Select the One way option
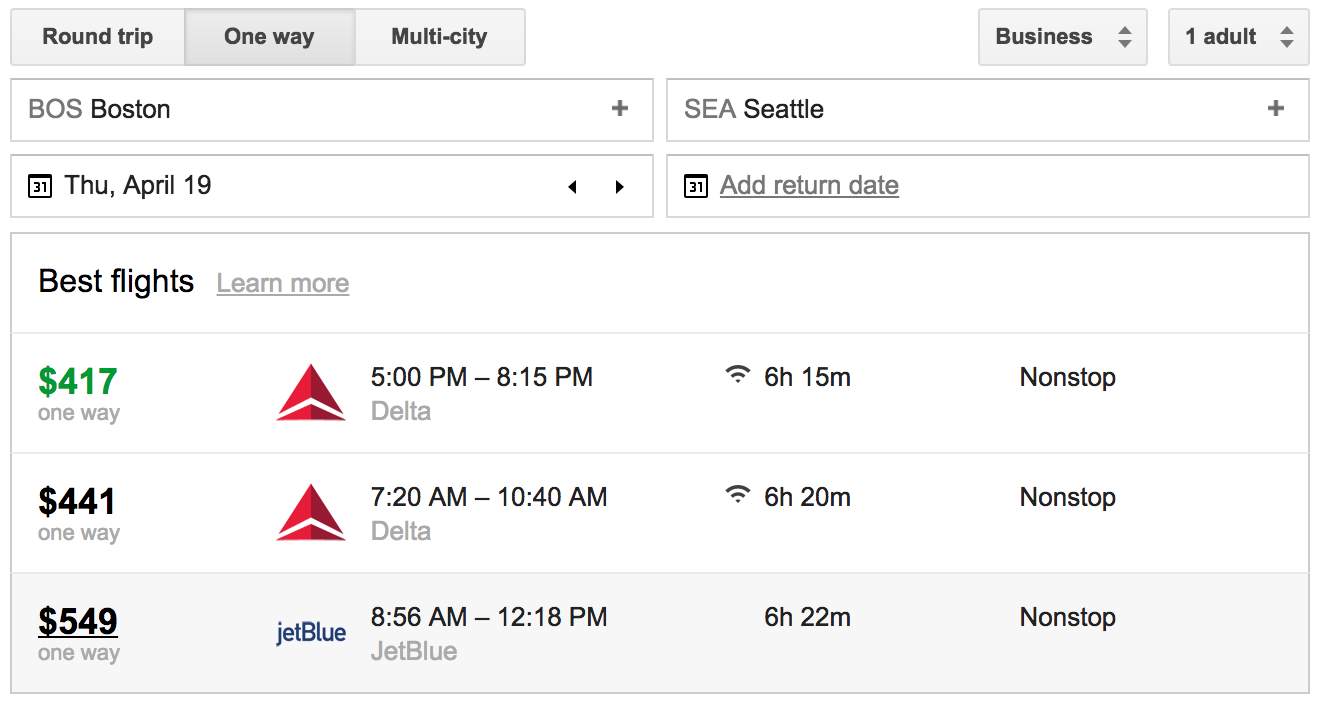This screenshot has width=1318, height=702. coord(269,38)
